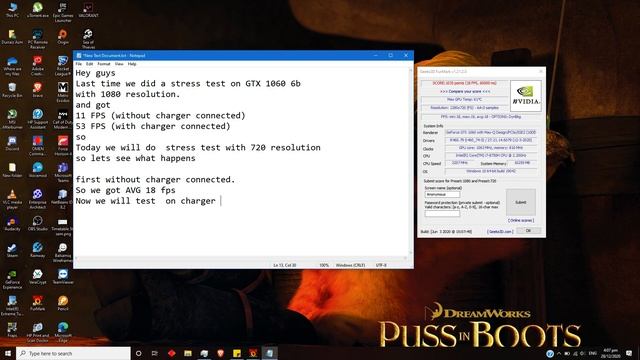Open File Explorer from the taskbar
This screenshot has width=640, height=360.
(x=188, y=353)
